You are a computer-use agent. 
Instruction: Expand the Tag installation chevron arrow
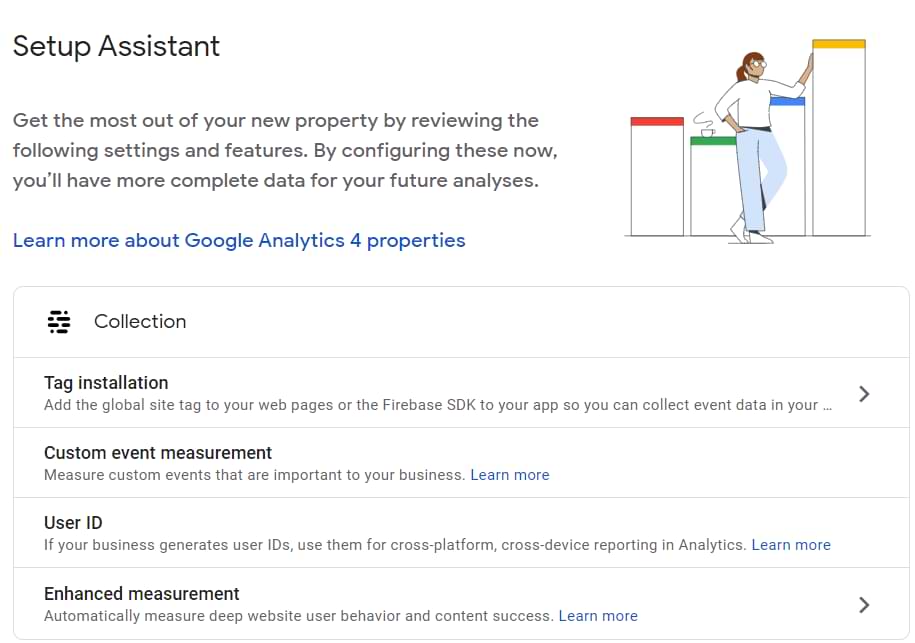pyautogui.click(x=864, y=394)
